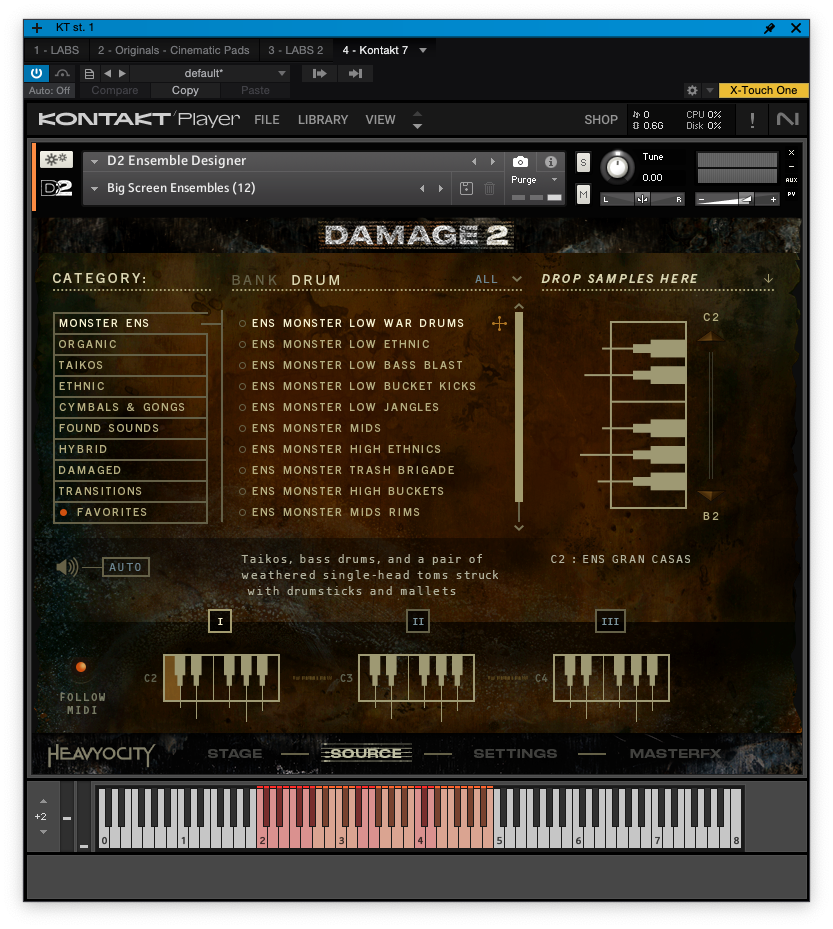
Task: Adjust the Tune knob
Action: point(617,167)
